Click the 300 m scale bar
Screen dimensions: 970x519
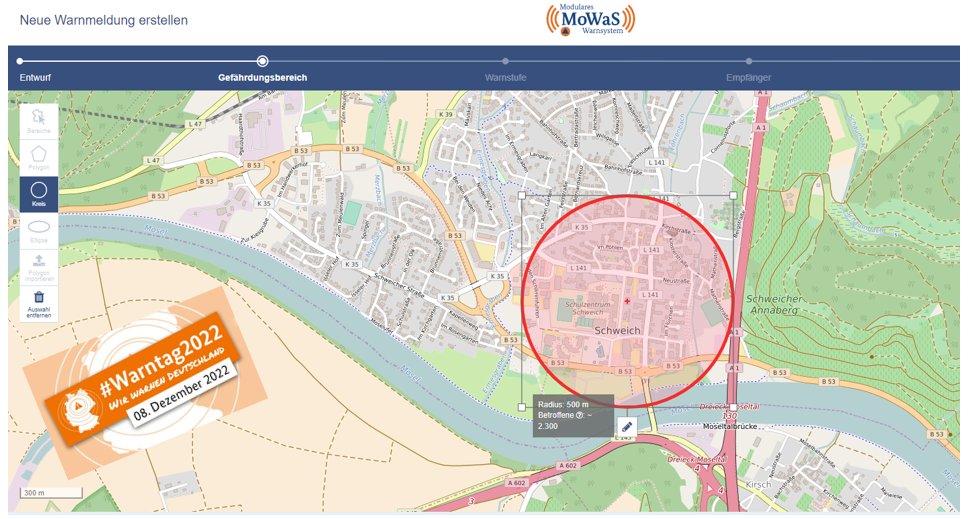point(51,493)
